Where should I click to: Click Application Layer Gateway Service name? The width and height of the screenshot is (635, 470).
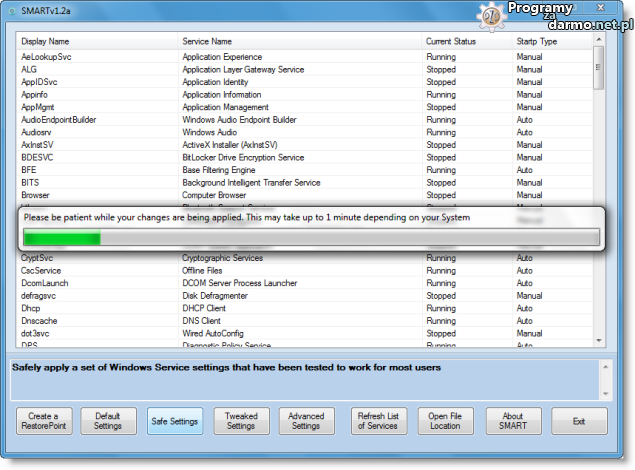click(243, 69)
